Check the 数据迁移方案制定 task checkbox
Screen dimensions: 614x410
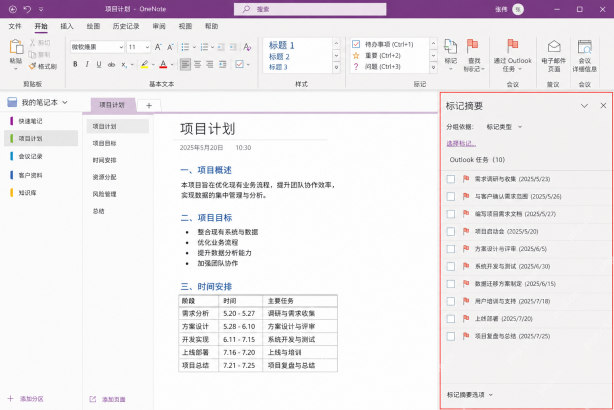[x=451, y=284]
